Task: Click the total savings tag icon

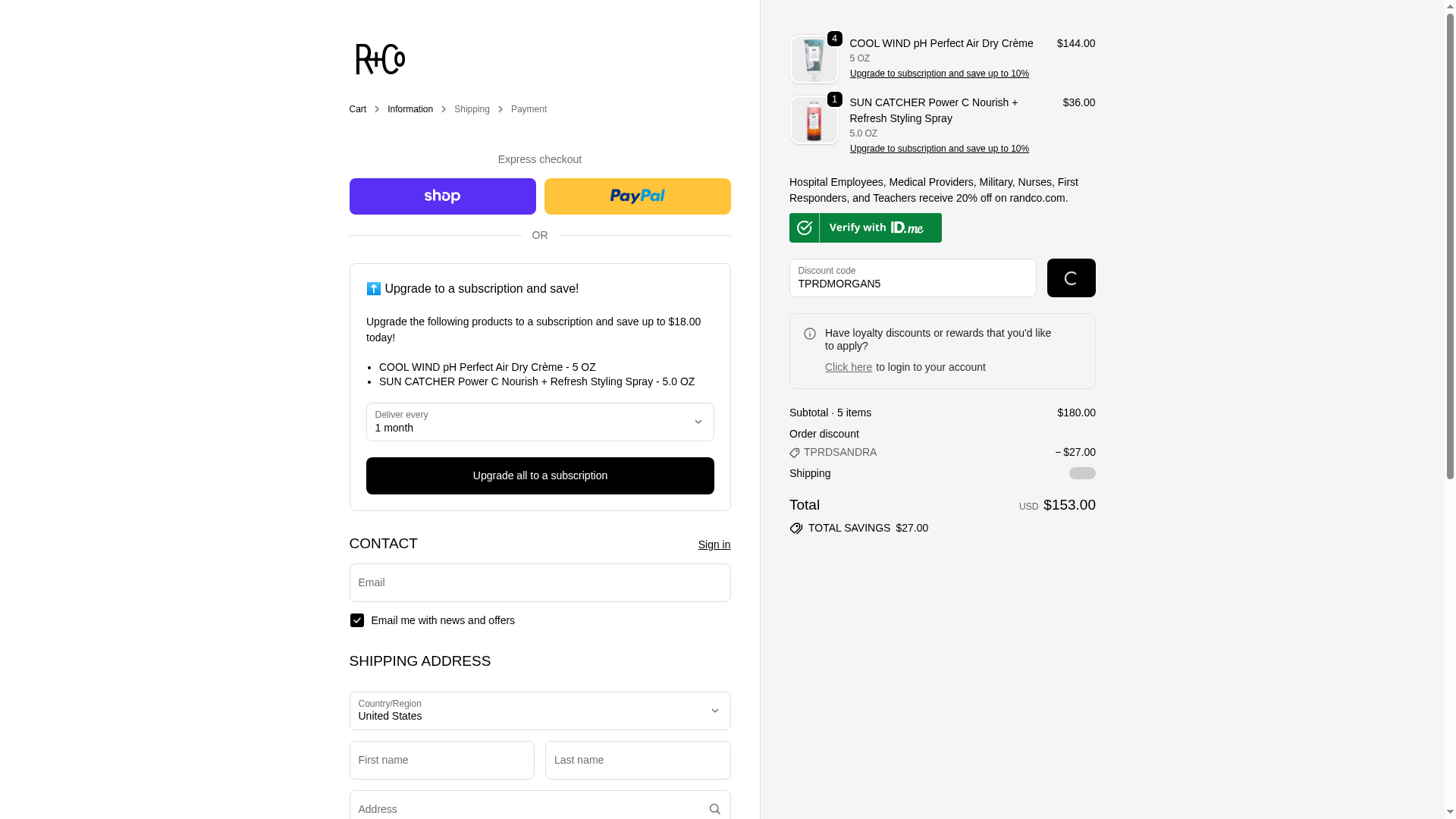Action: point(796,529)
